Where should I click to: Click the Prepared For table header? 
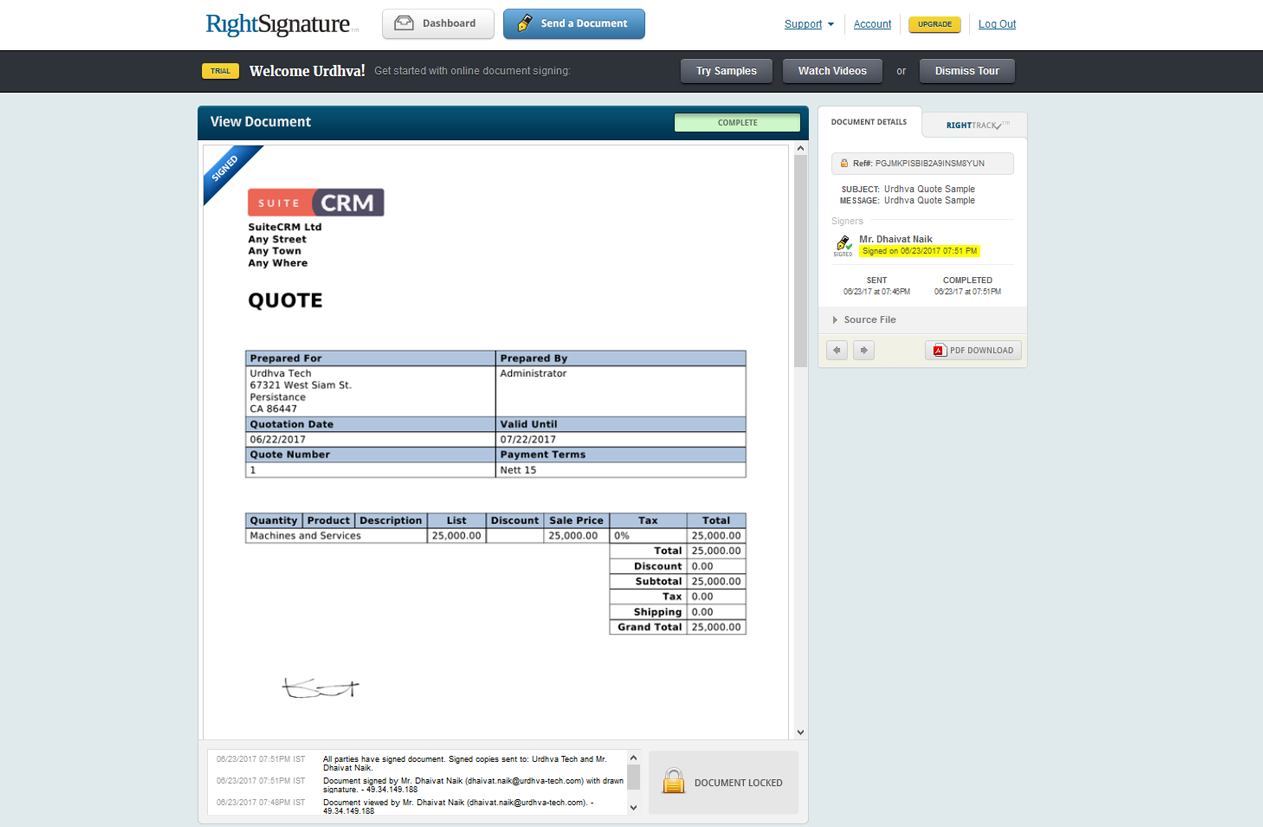371,358
